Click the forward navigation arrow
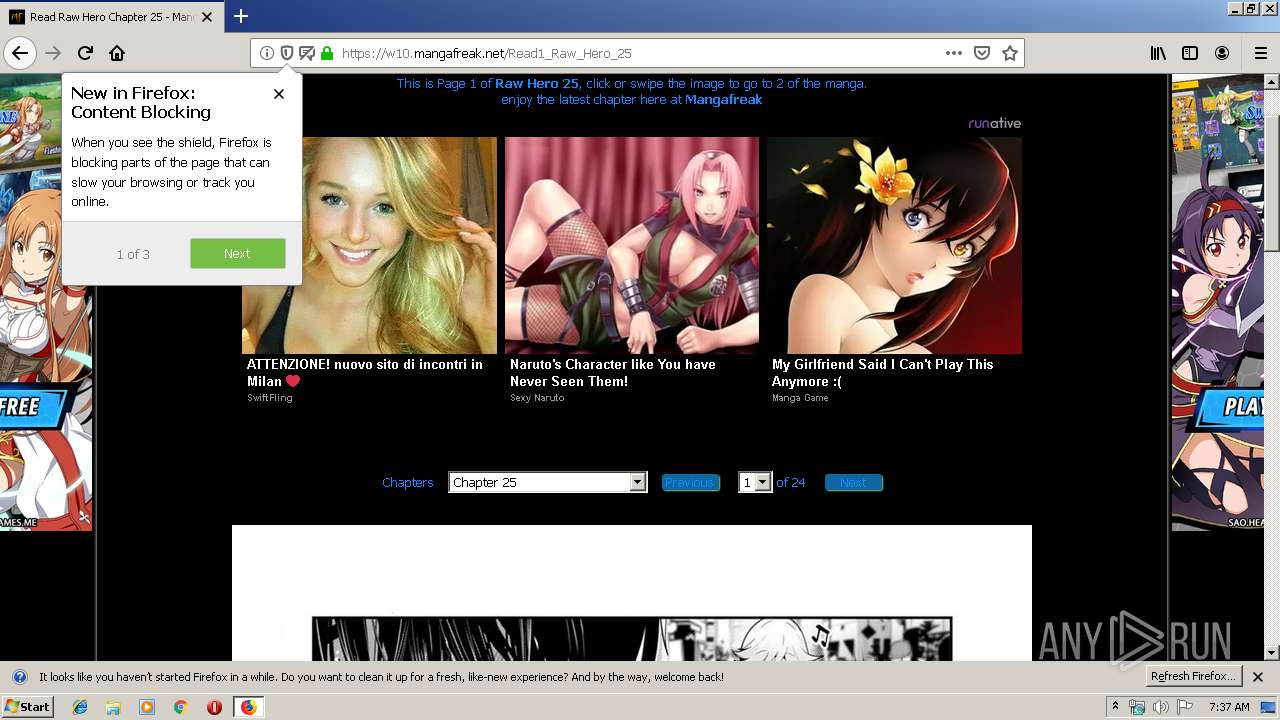This screenshot has width=1280, height=720. (54, 53)
